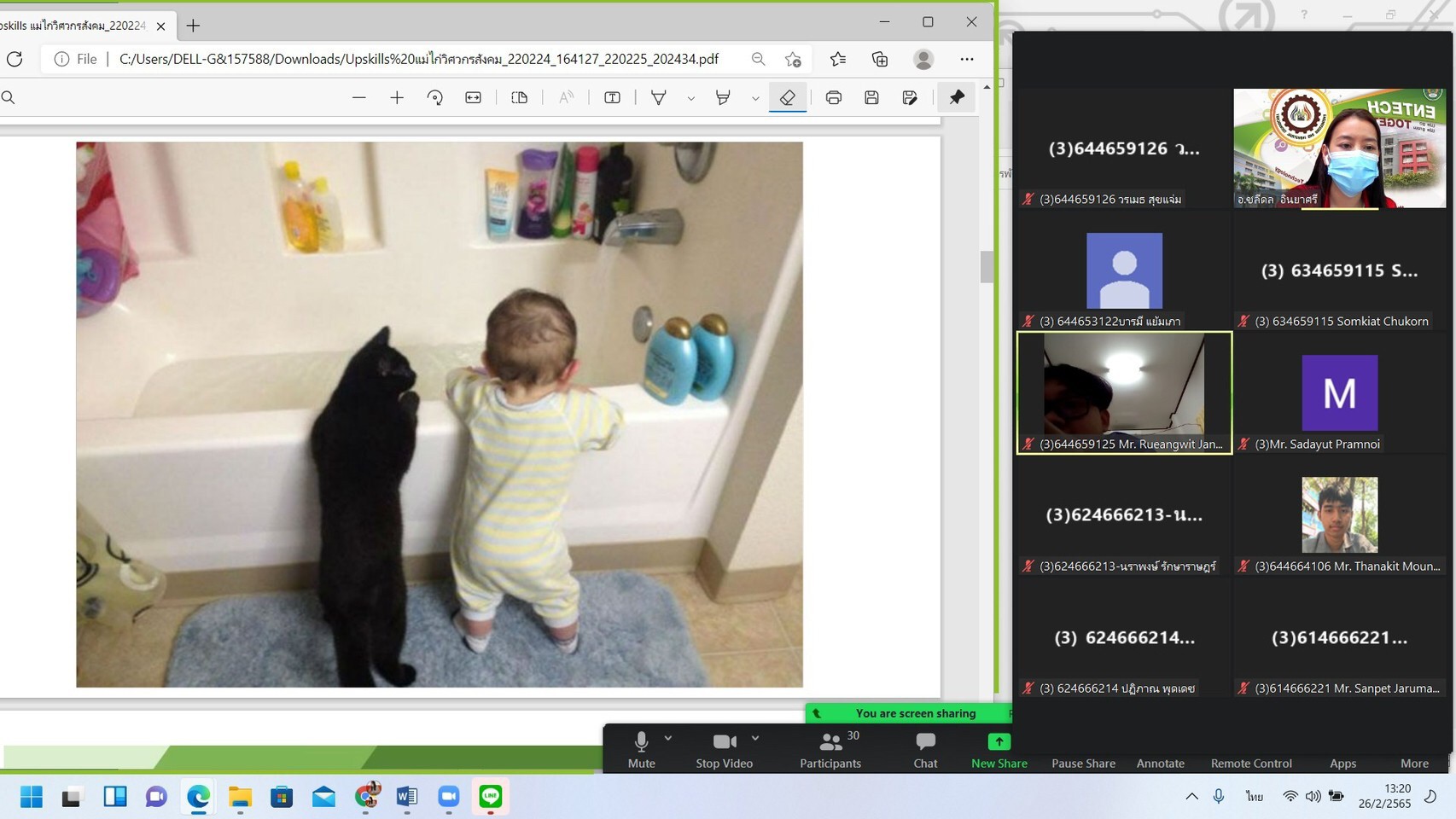Select the Erase tool in PDF toolbar
Viewport: 1456px width, 819px height.
coord(787,97)
